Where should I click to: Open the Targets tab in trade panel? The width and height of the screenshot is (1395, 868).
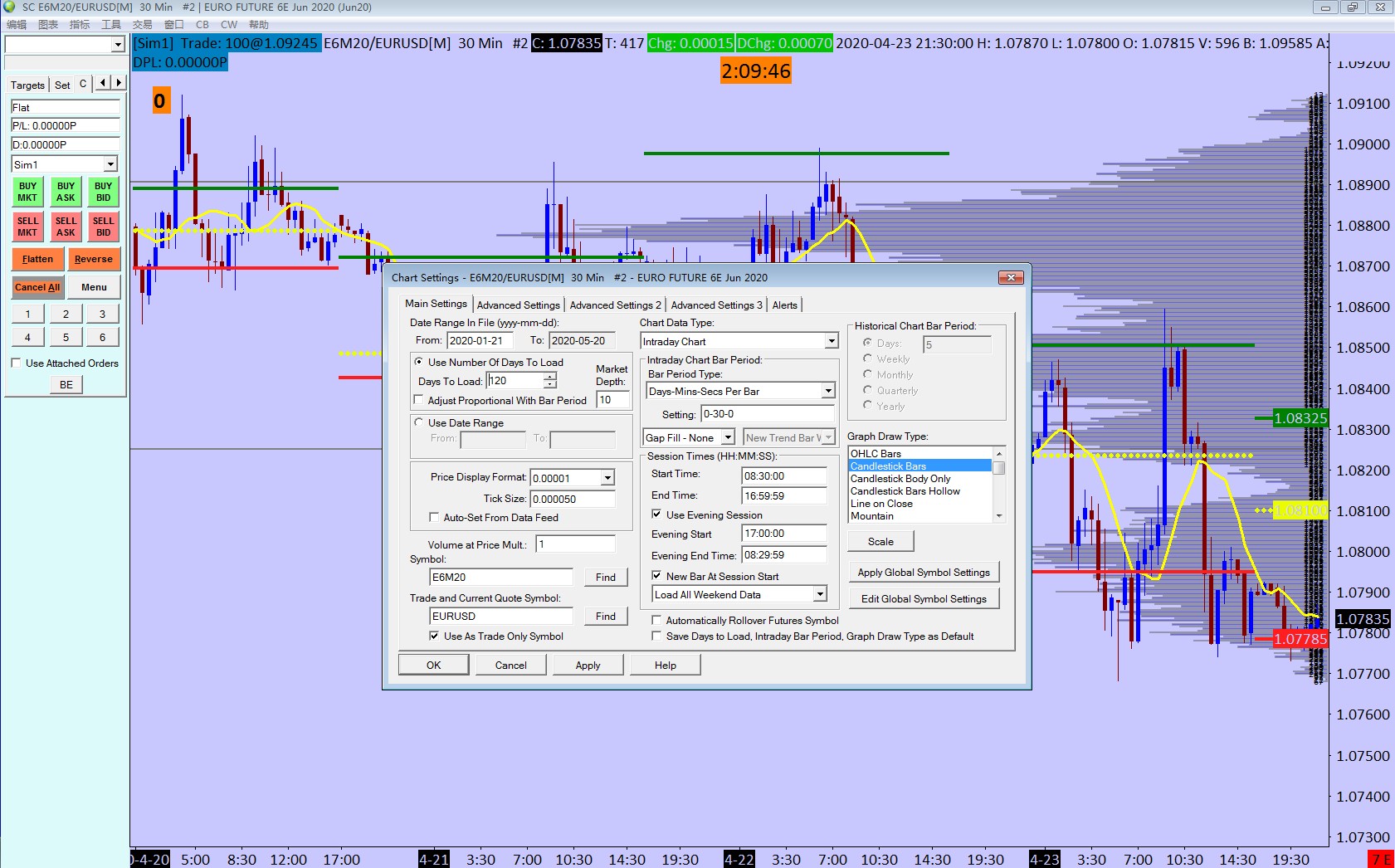[x=27, y=85]
